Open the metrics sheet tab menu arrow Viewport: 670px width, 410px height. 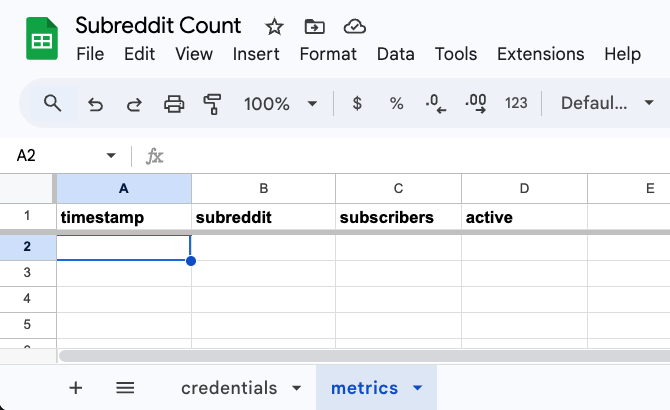coord(417,388)
